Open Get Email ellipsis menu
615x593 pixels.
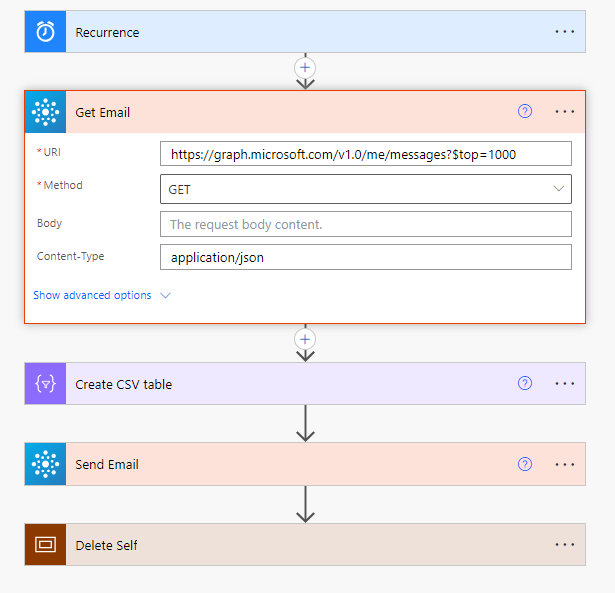pyautogui.click(x=565, y=112)
